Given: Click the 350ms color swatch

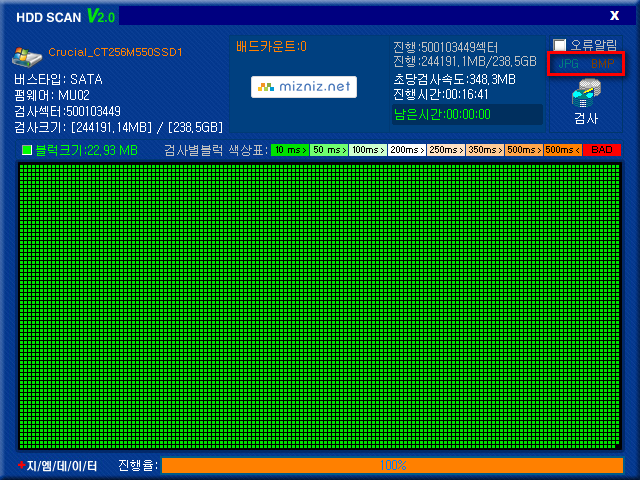Looking at the screenshot, I should point(485,150).
